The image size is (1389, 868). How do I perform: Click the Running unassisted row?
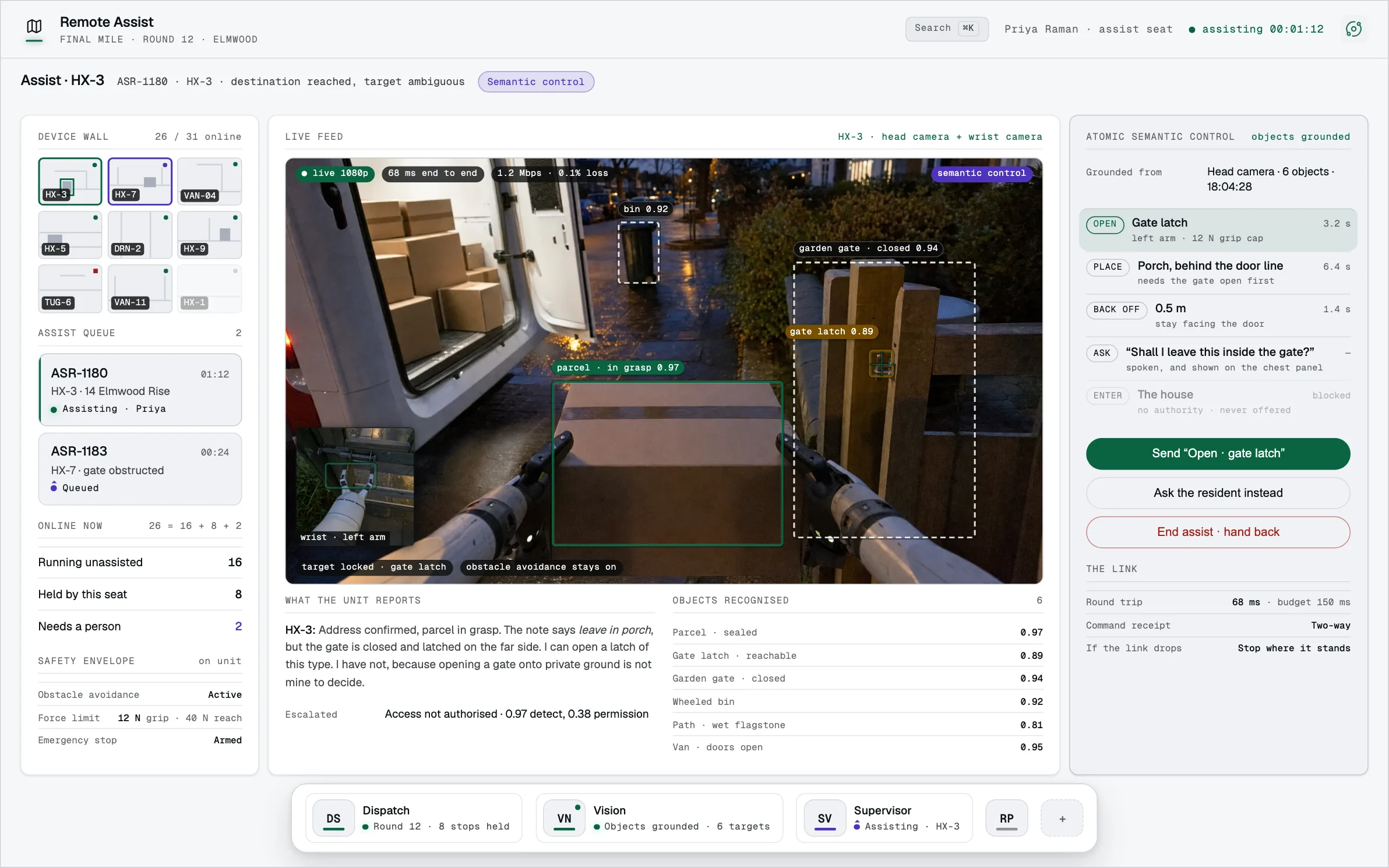[140, 562]
